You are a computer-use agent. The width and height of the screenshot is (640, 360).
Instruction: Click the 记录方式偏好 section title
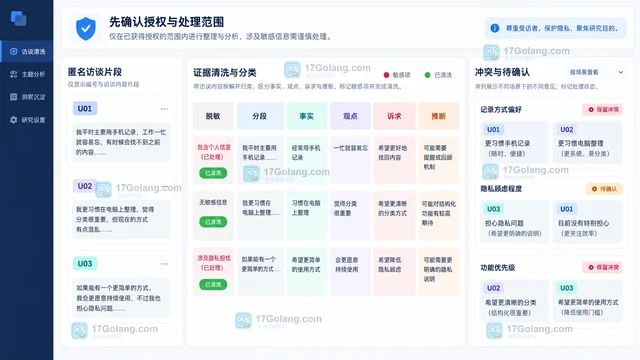[x=501, y=110]
